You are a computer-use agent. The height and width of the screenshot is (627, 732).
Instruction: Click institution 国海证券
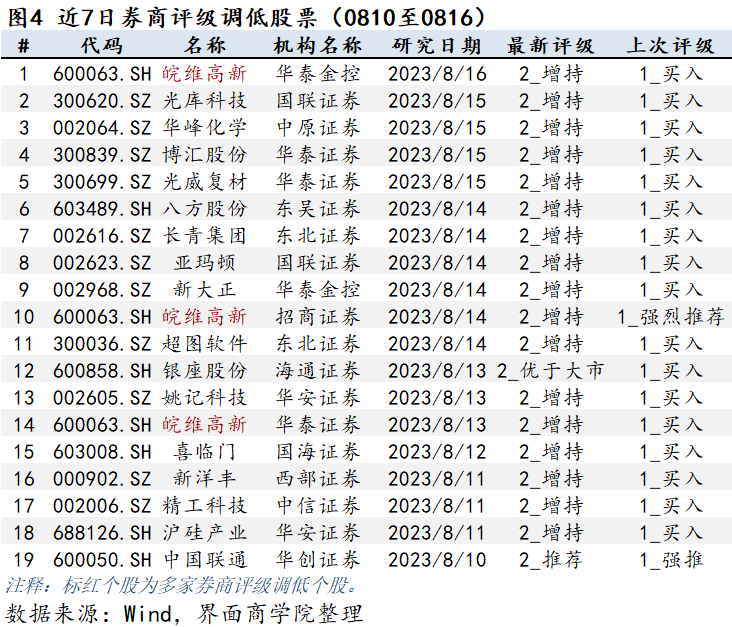coord(318,452)
